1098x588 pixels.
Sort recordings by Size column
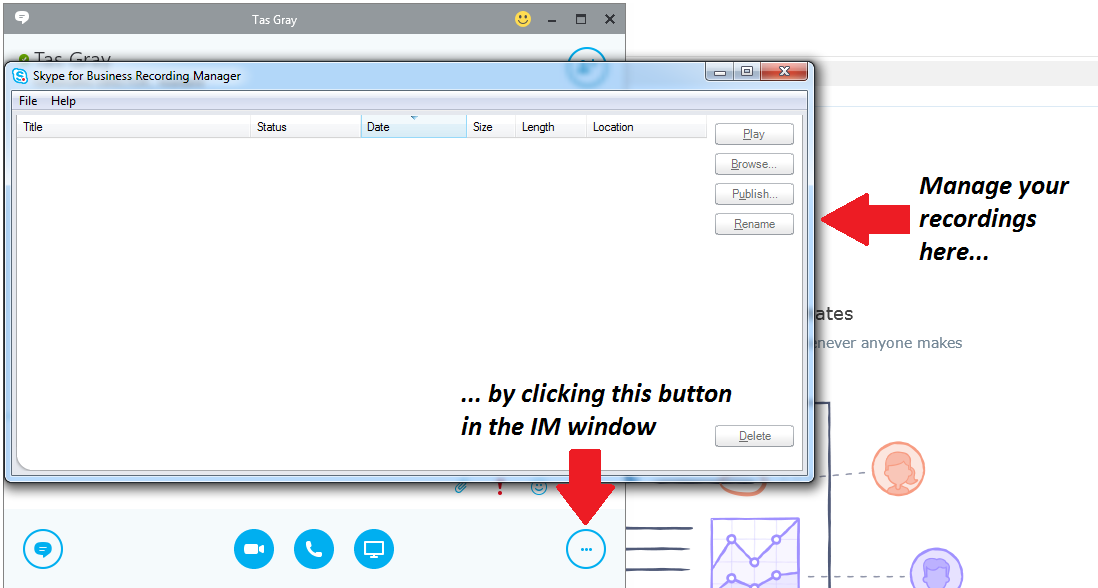[491, 127]
